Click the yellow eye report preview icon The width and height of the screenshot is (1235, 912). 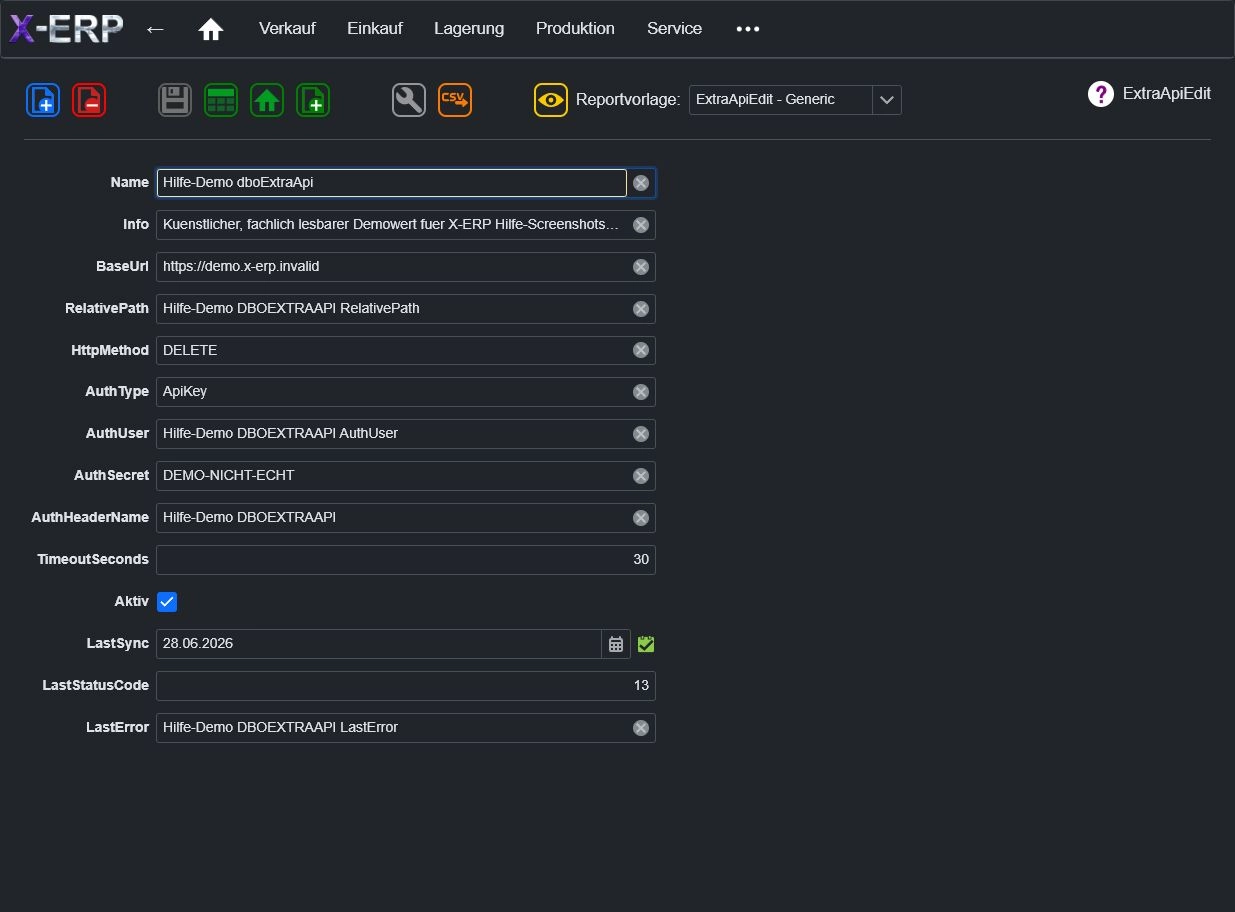[551, 100]
